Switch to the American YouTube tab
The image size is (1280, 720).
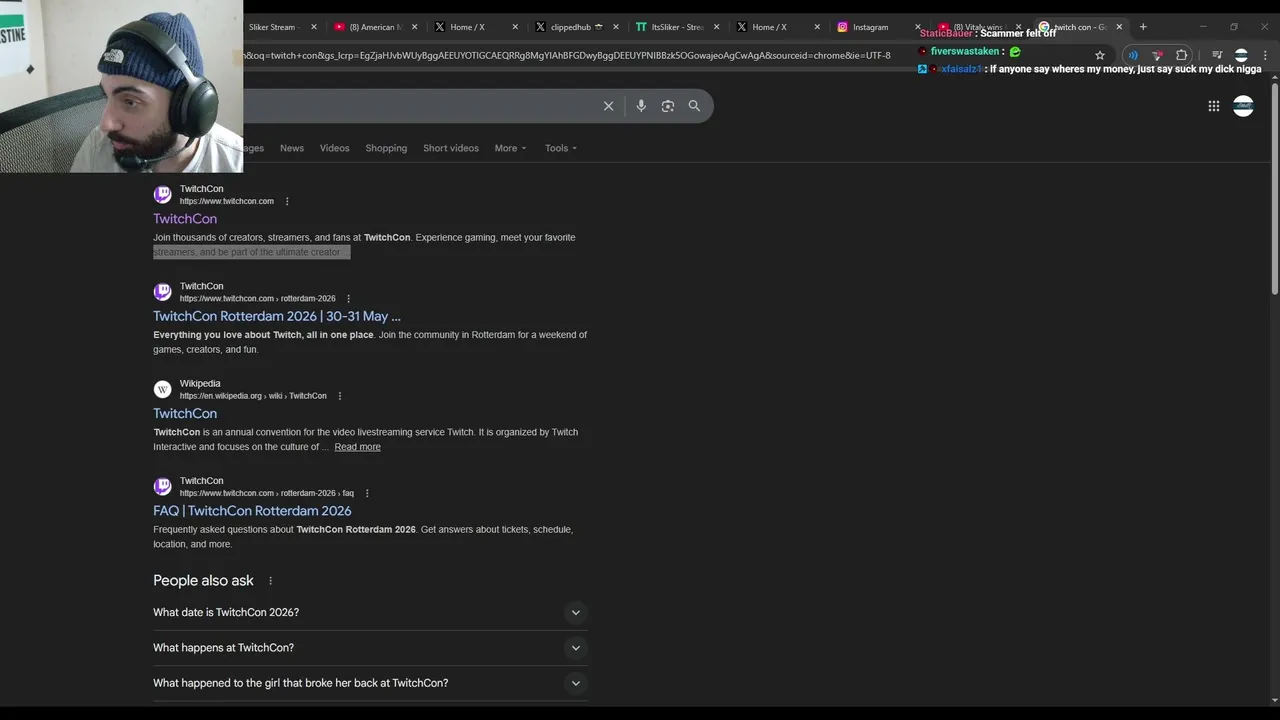pos(375,27)
